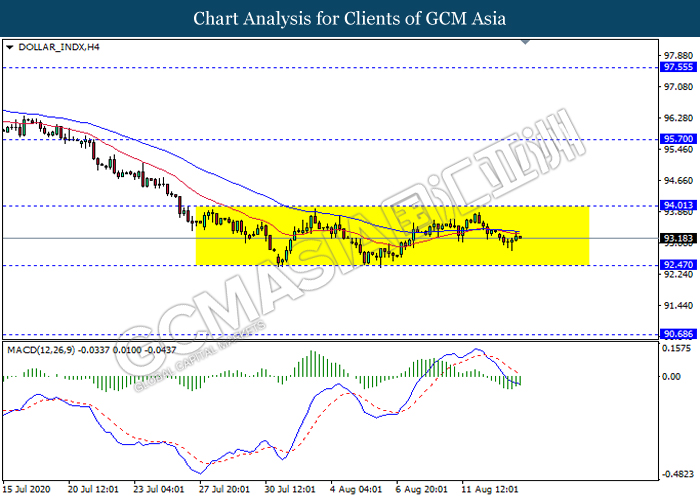Select the 92.470 support level label
700x500 pixels.
[678, 265]
